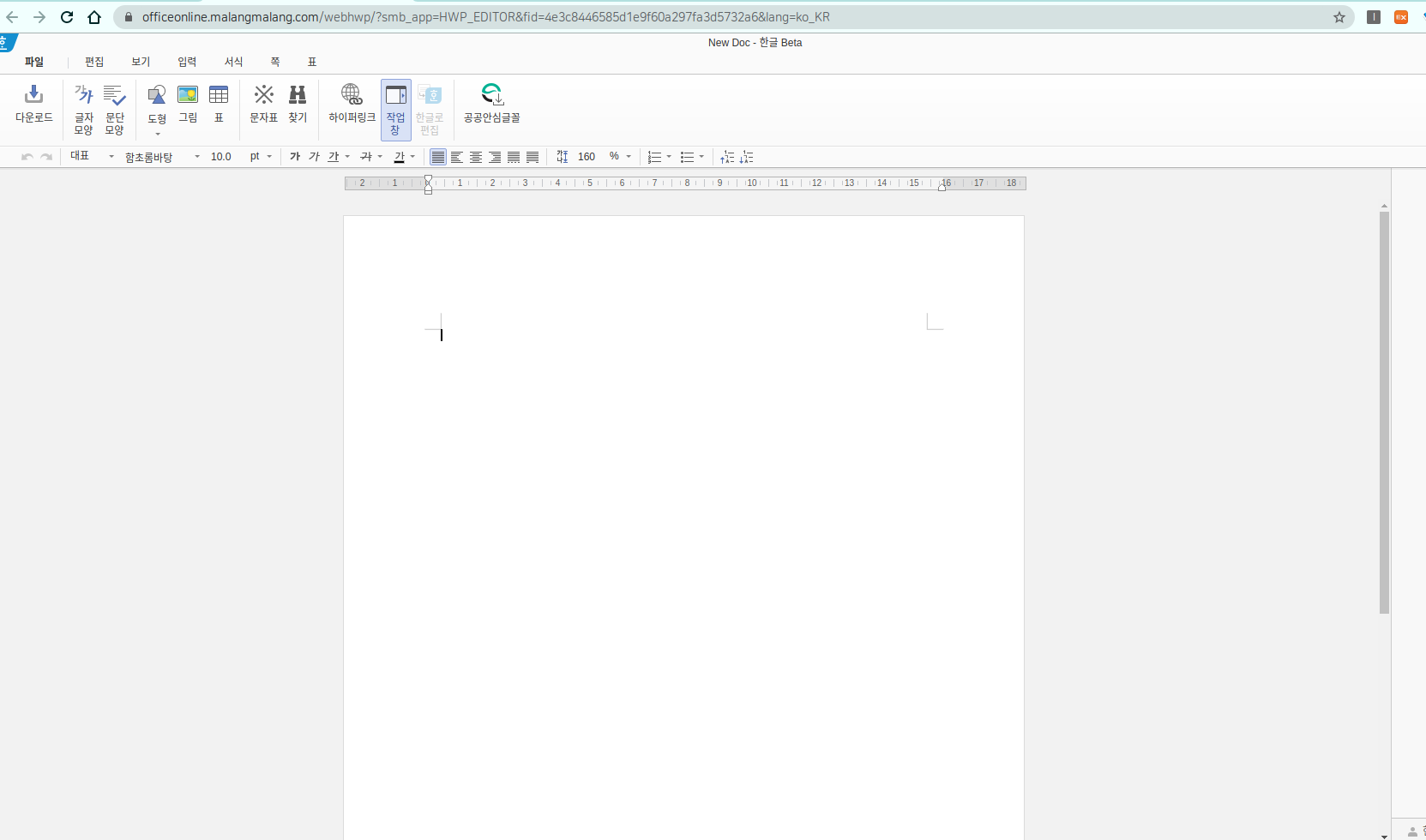
Task: Open the 문자표 special characters icon
Action: point(263,95)
